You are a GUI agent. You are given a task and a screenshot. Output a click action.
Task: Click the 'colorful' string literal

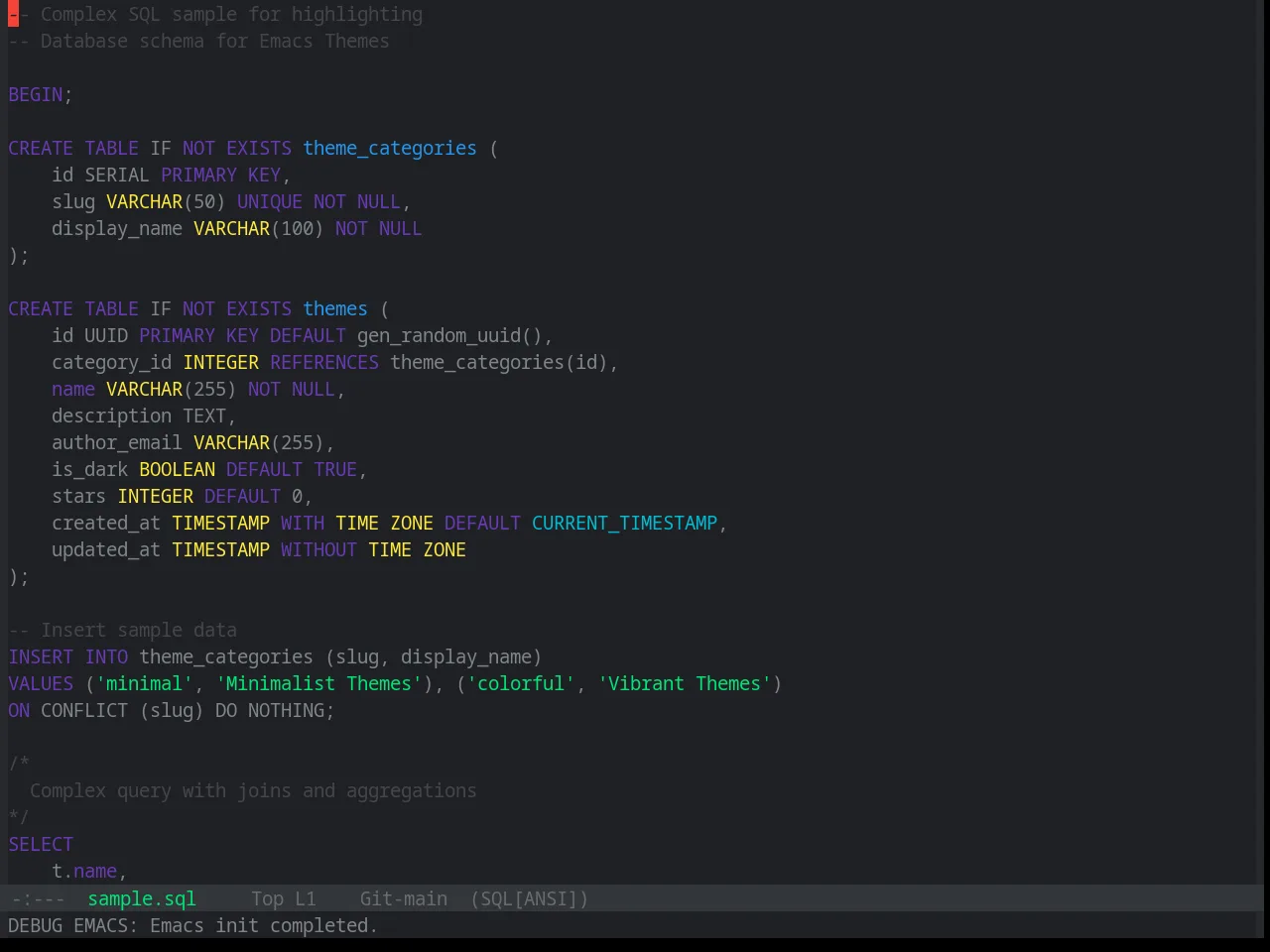pos(521,683)
